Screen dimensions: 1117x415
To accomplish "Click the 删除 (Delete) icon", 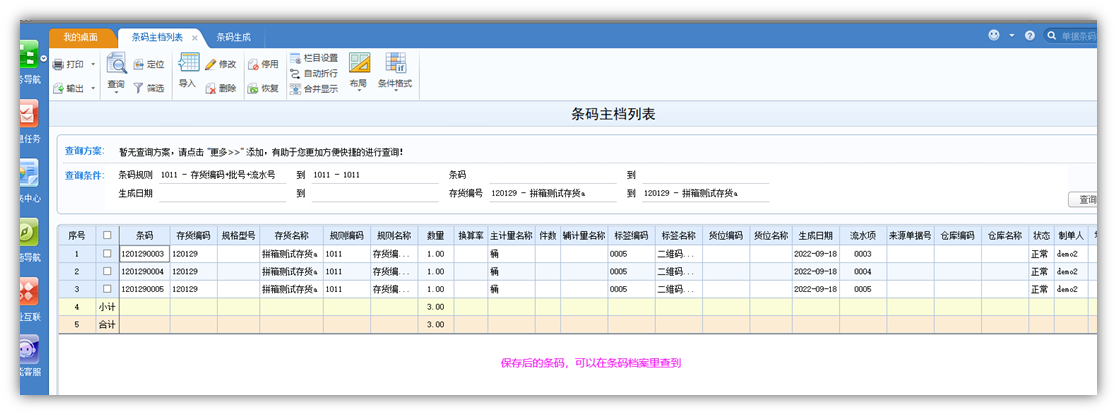I will (210, 88).
